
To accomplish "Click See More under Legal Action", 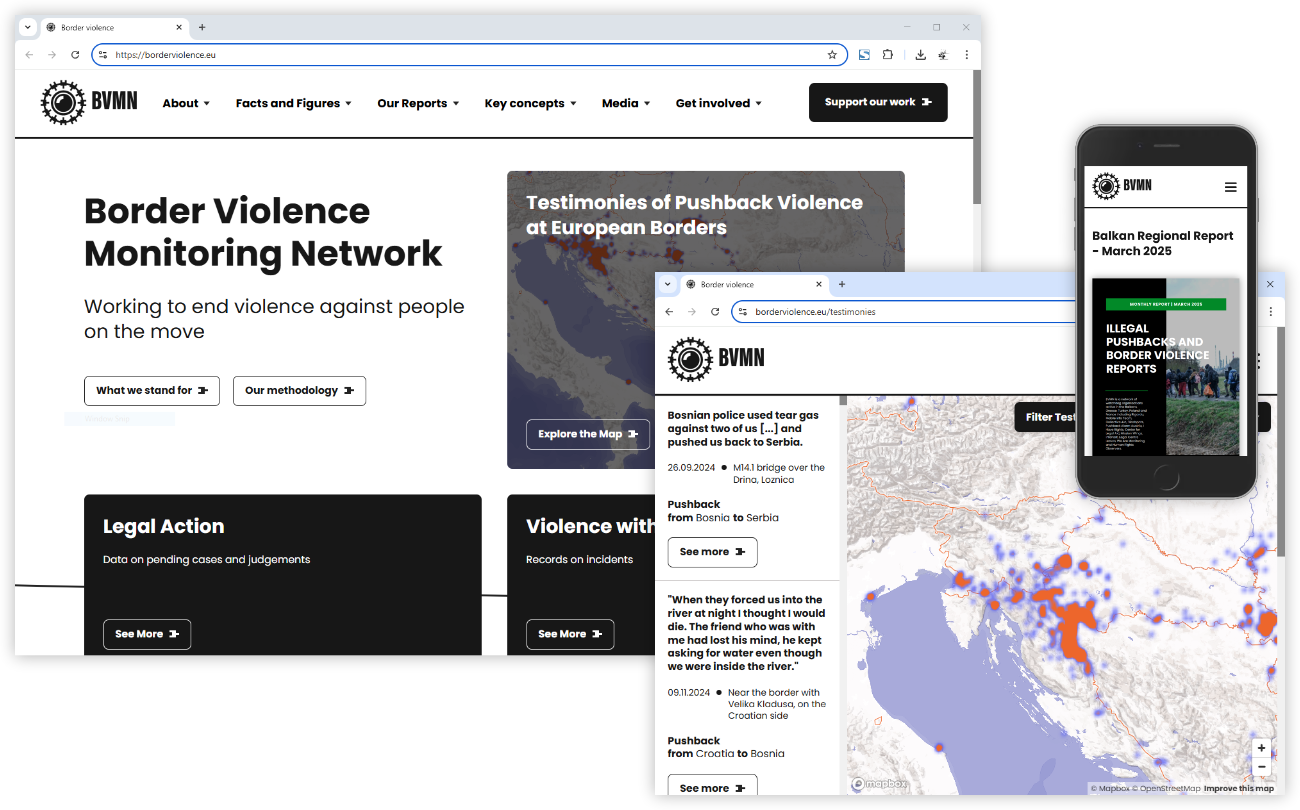I will click(147, 634).
